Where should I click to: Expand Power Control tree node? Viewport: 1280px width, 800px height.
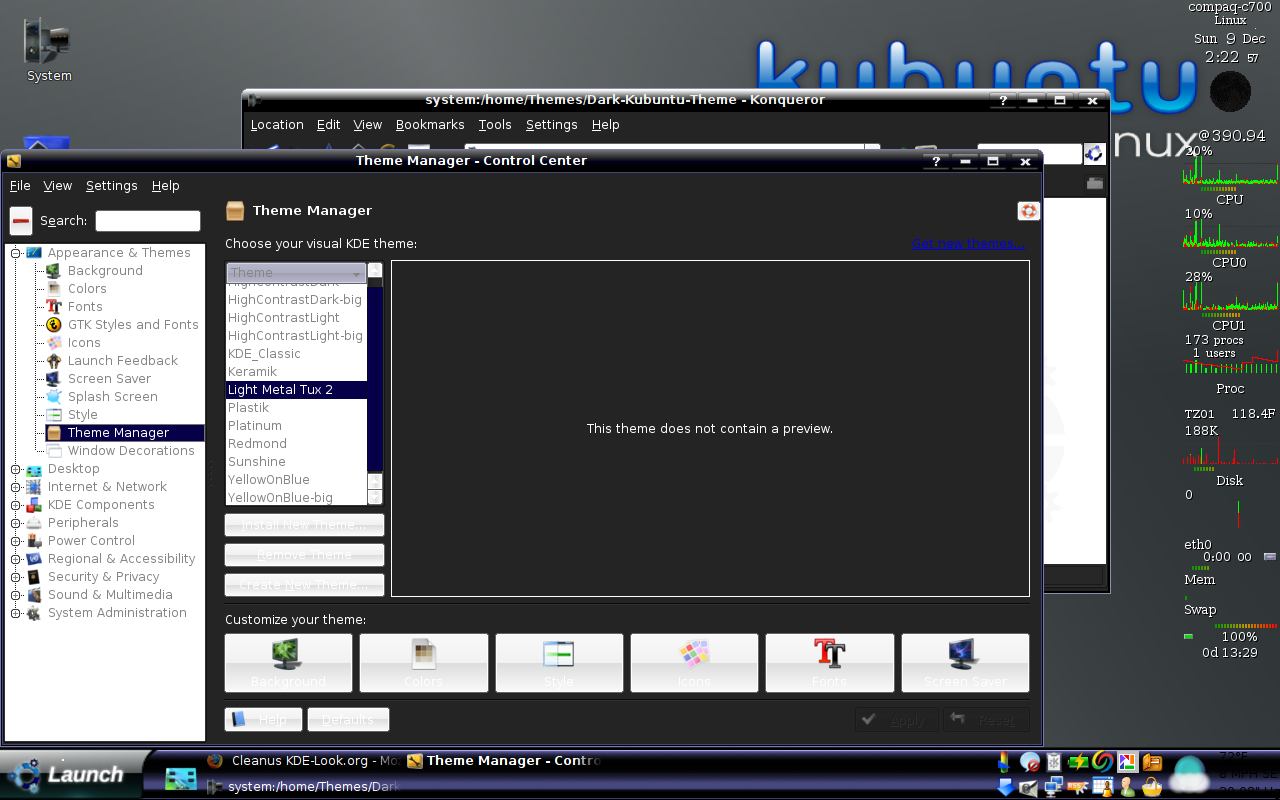(x=16, y=541)
